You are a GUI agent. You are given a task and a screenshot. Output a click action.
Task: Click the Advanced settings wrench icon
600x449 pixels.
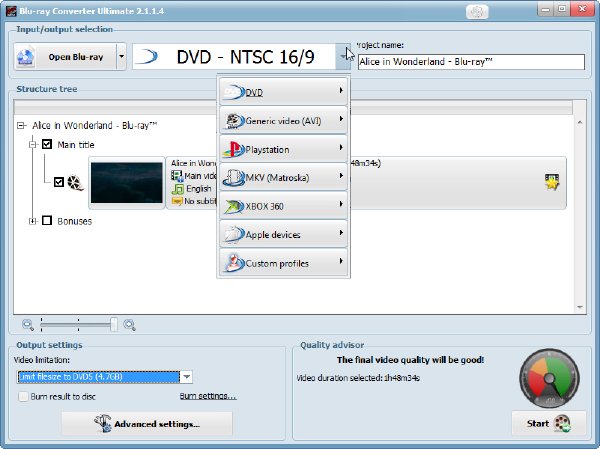click(x=103, y=423)
